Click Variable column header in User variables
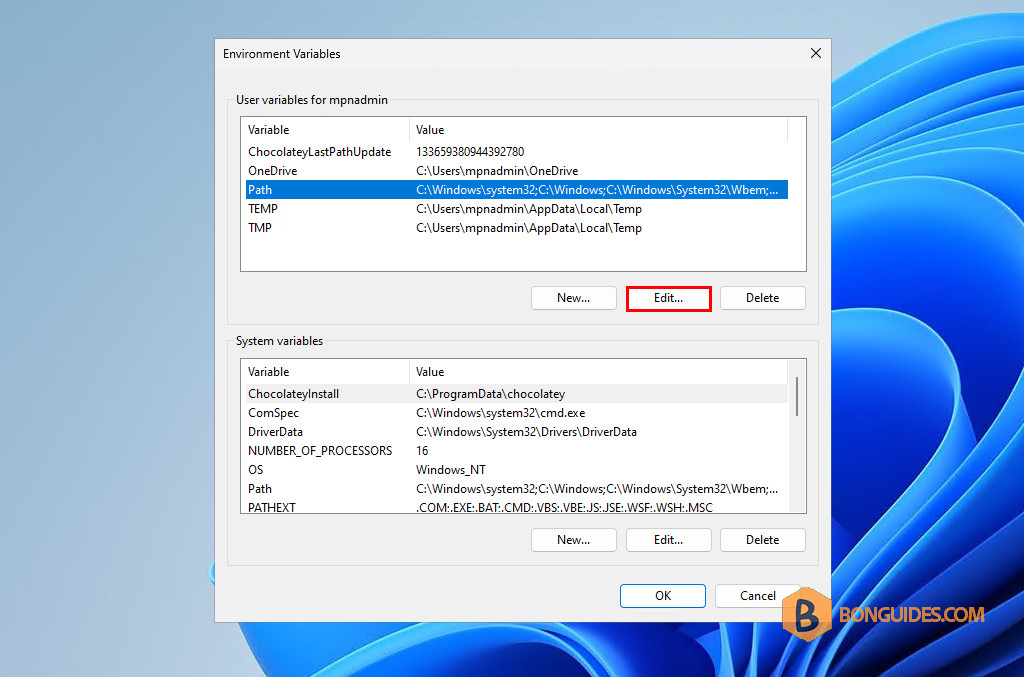The image size is (1024, 677). click(325, 130)
